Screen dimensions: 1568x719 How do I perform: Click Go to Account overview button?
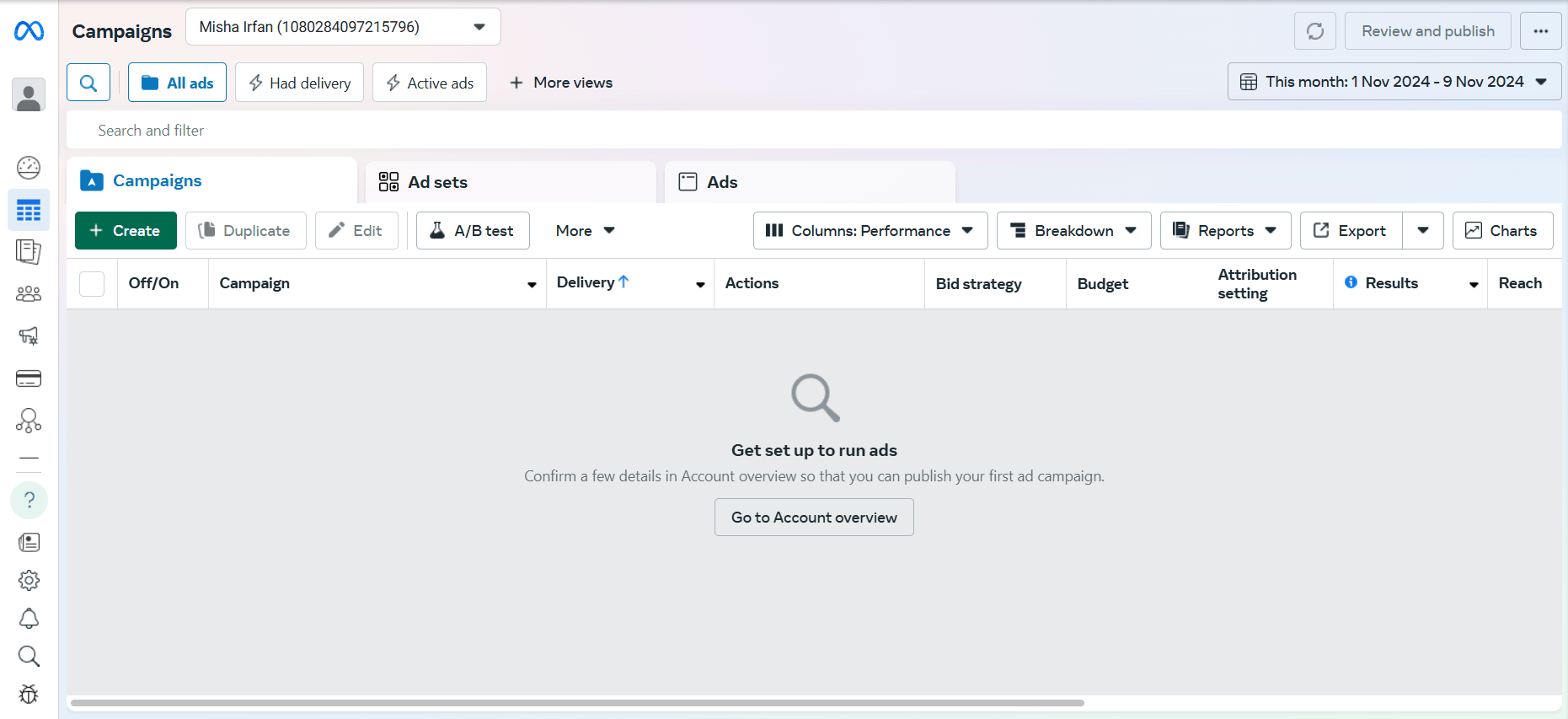coord(814,517)
